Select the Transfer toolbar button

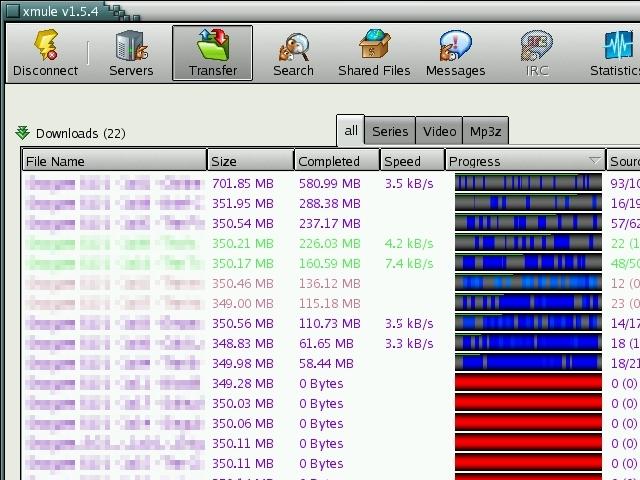click(x=213, y=54)
